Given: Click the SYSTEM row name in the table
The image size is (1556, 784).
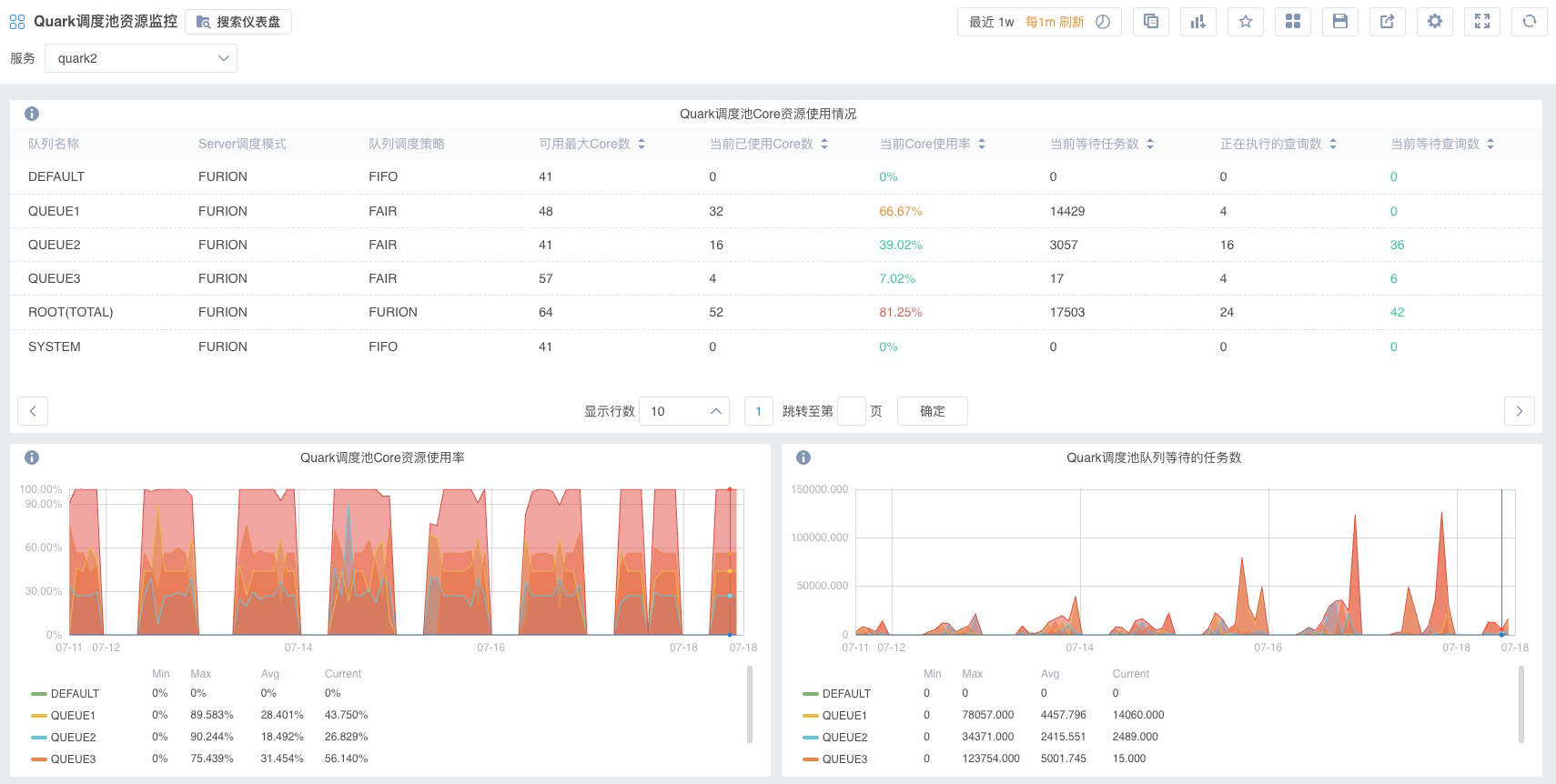Looking at the screenshot, I should point(54,347).
